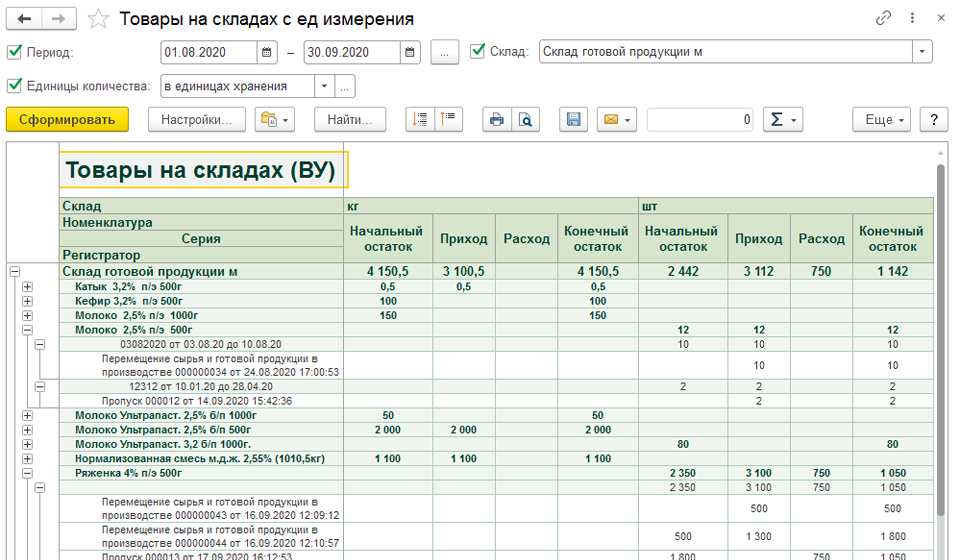960x560 pixels.
Task: Open help with question mark button
Action: (x=934, y=119)
